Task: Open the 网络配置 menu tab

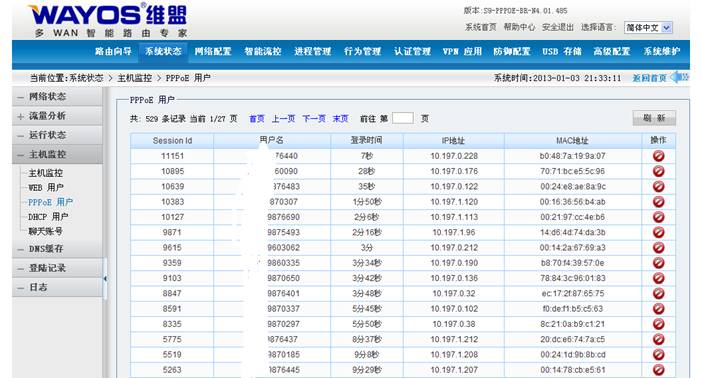Action: pos(213,52)
